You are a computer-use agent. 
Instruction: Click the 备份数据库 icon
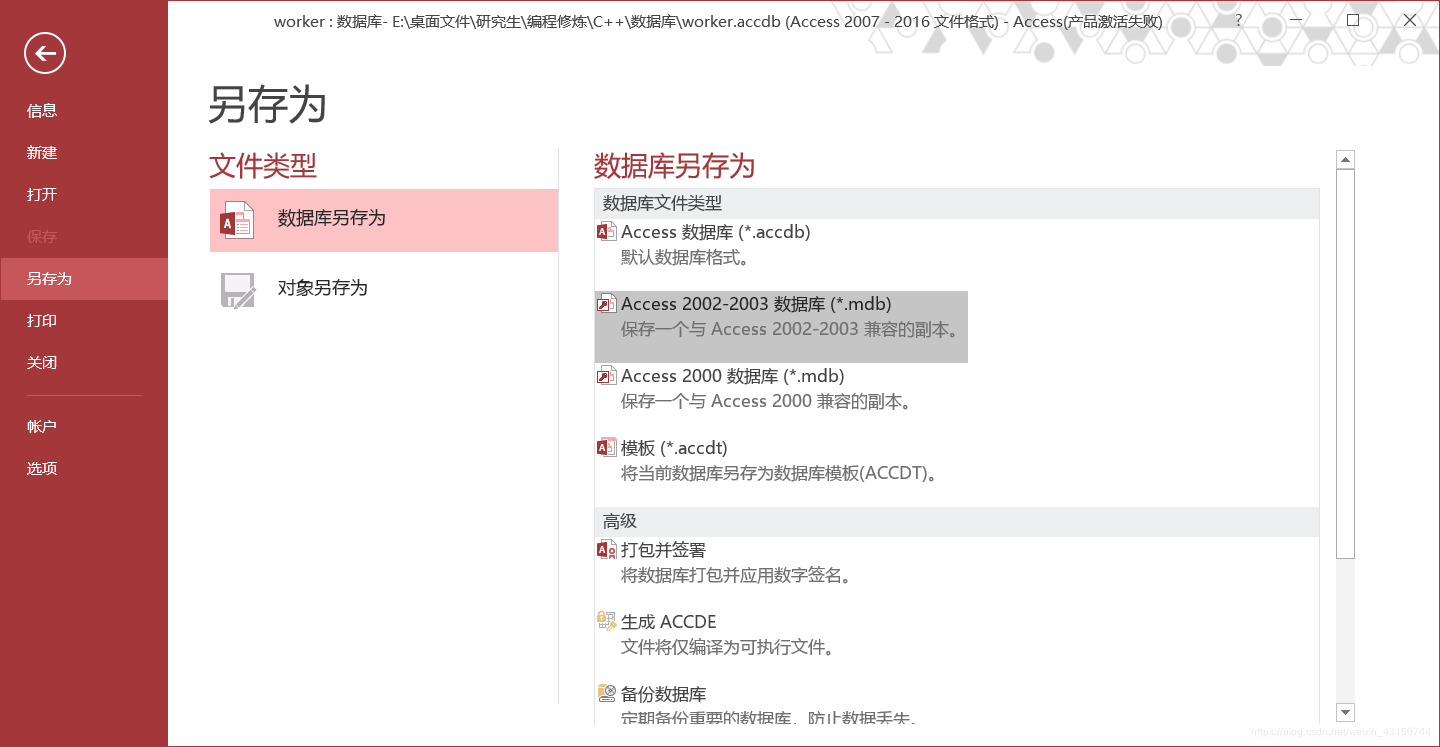(x=606, y=693)
